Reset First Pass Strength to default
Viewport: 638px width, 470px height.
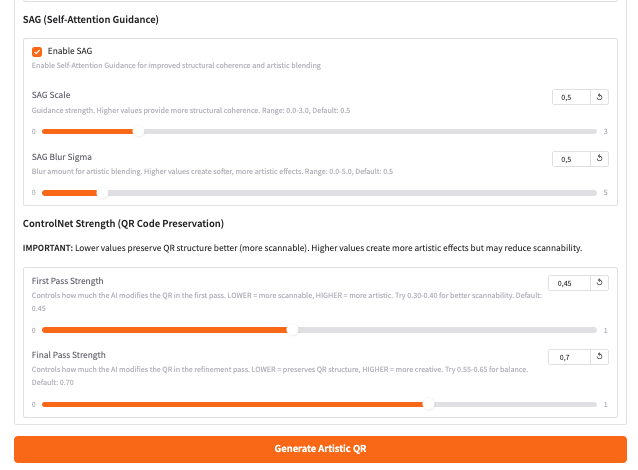tap(600, 283)
